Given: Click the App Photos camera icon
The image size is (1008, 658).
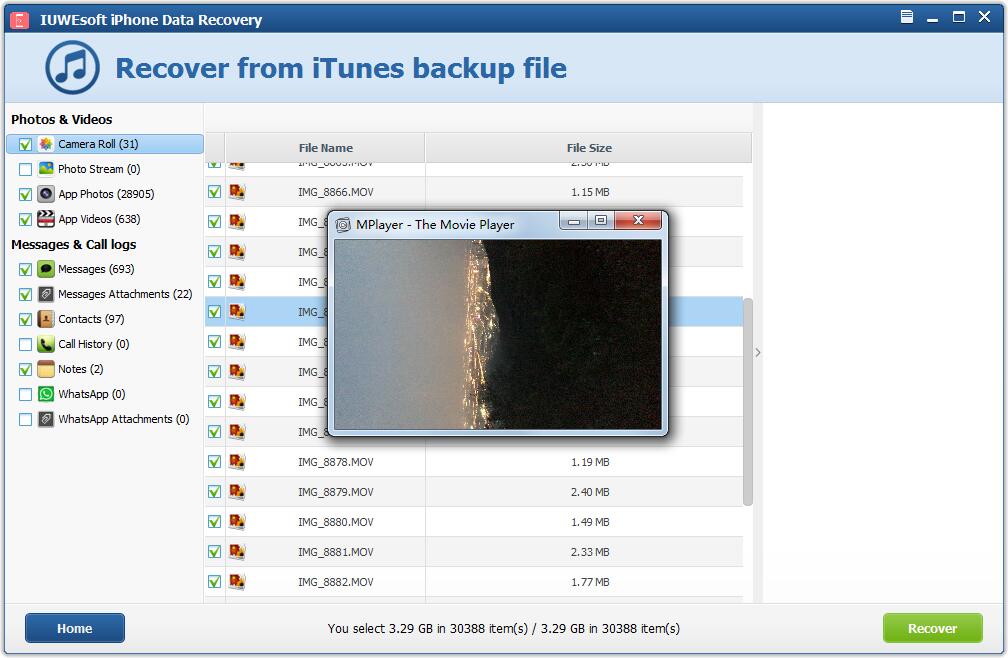Looking at the screenshot, I should tap(46, 194).
